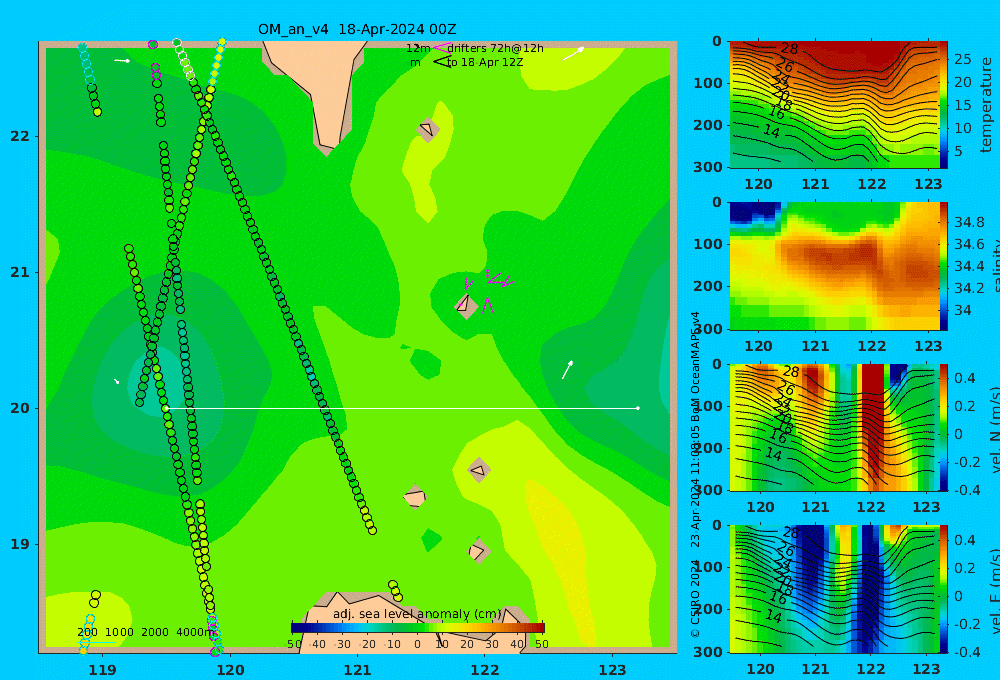Click the 'temperature' axis label

(x=986, y=105)
